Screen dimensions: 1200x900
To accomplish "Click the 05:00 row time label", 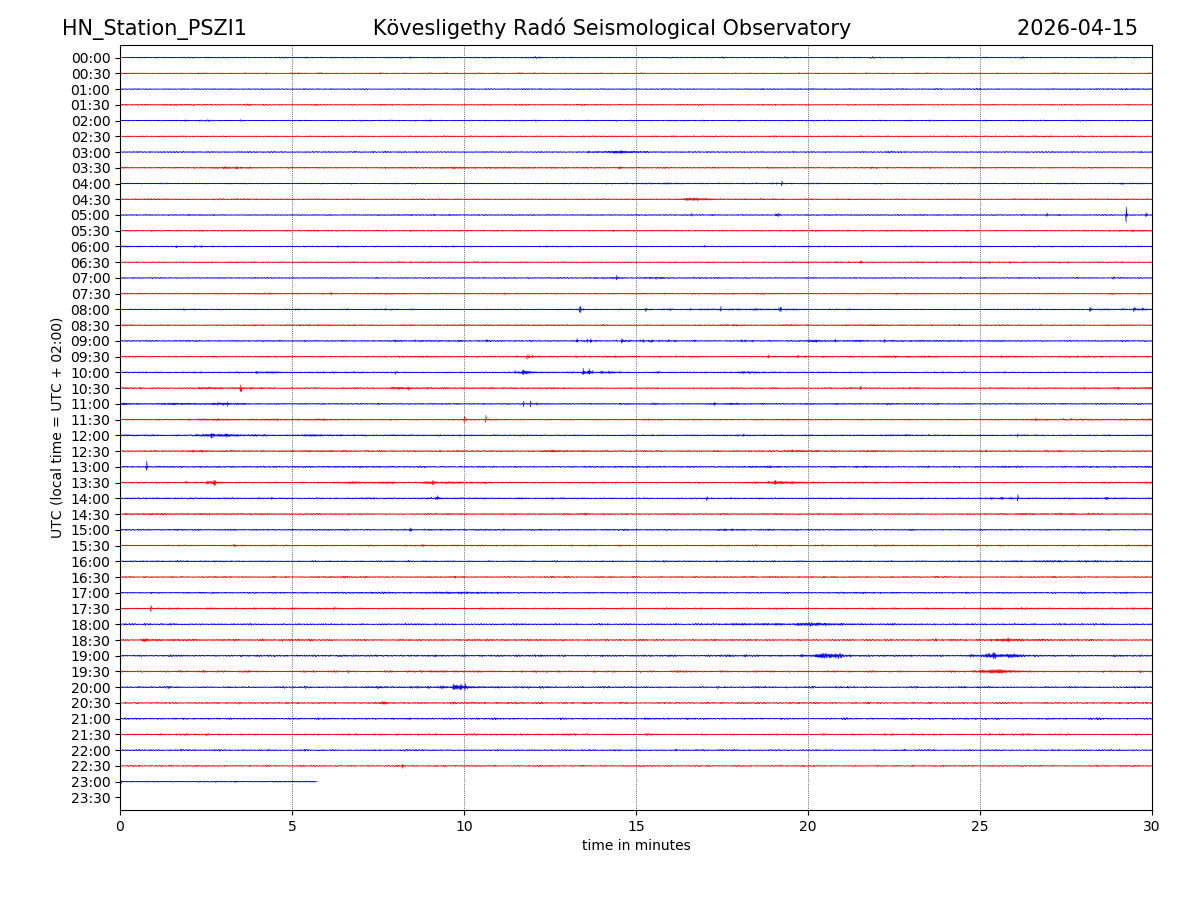I will tap(91, 215).
